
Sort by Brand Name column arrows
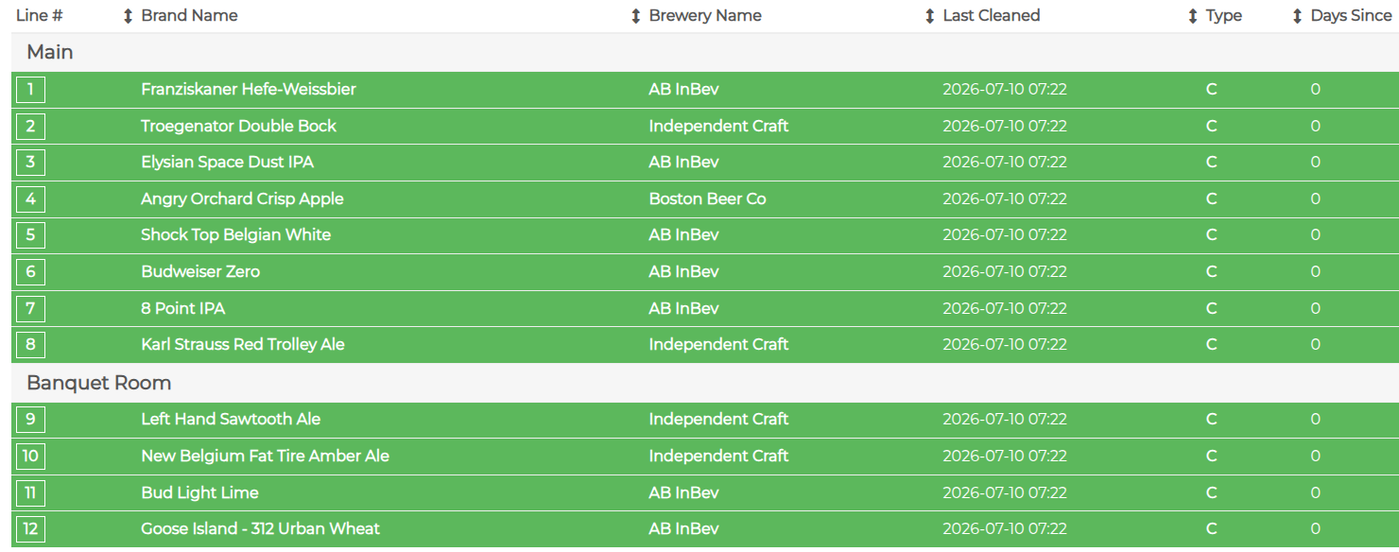(128, 16)
